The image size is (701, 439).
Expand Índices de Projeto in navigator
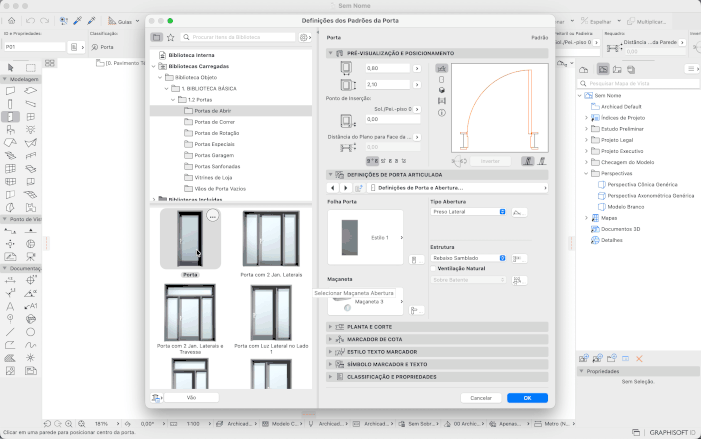pyautogui.click(x=587, y=118)
